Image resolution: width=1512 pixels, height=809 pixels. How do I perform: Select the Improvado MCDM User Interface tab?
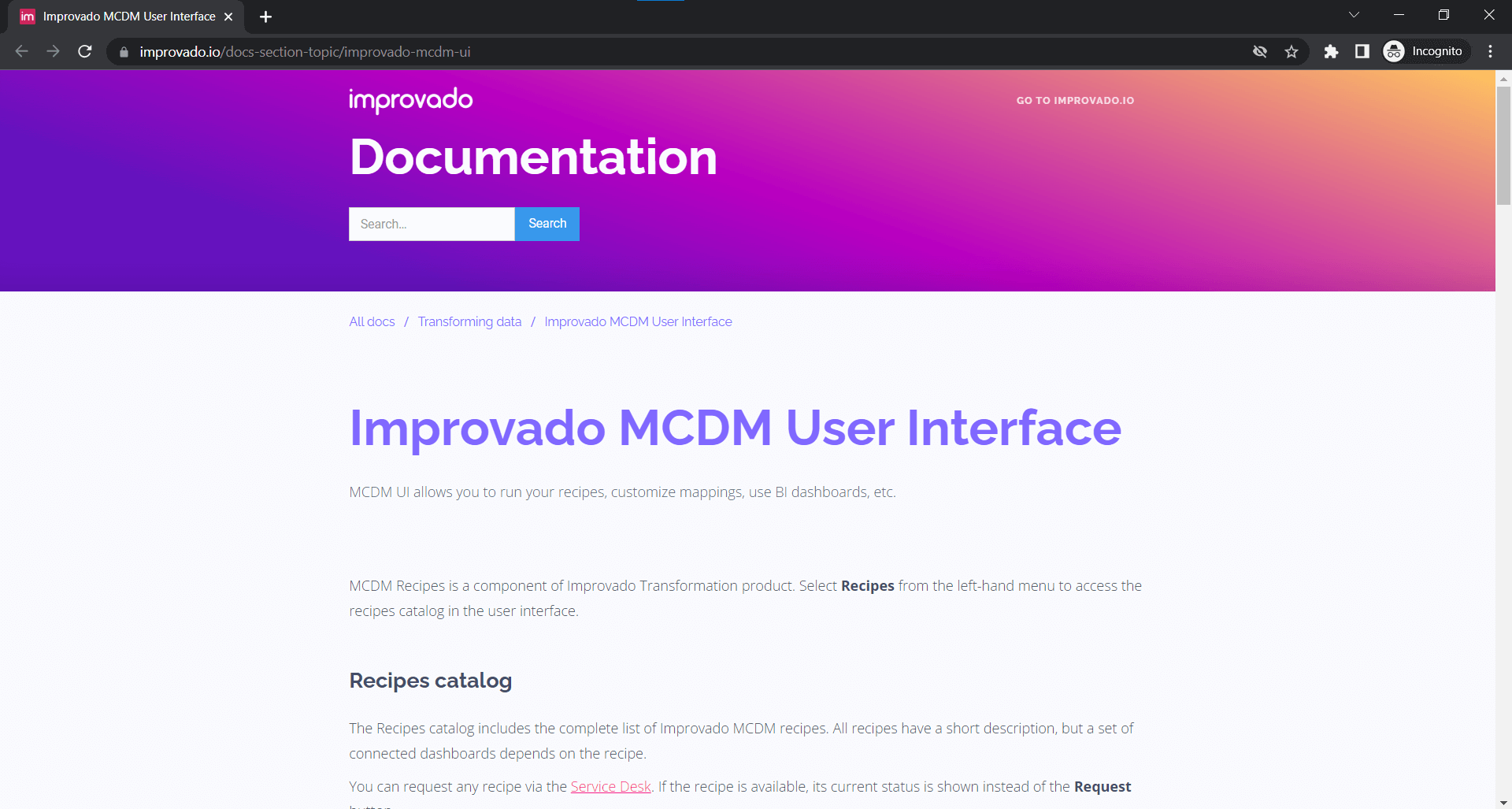pos(126,17)
